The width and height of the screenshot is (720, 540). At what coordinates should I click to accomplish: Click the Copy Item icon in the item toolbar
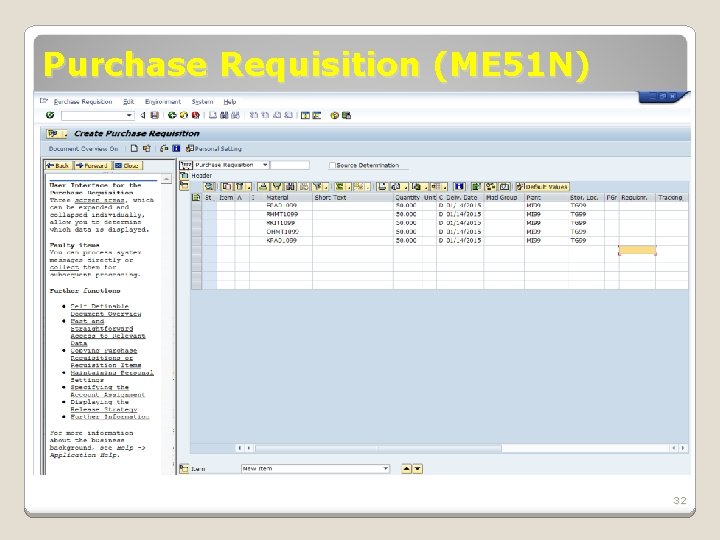(x=227, y=186)
